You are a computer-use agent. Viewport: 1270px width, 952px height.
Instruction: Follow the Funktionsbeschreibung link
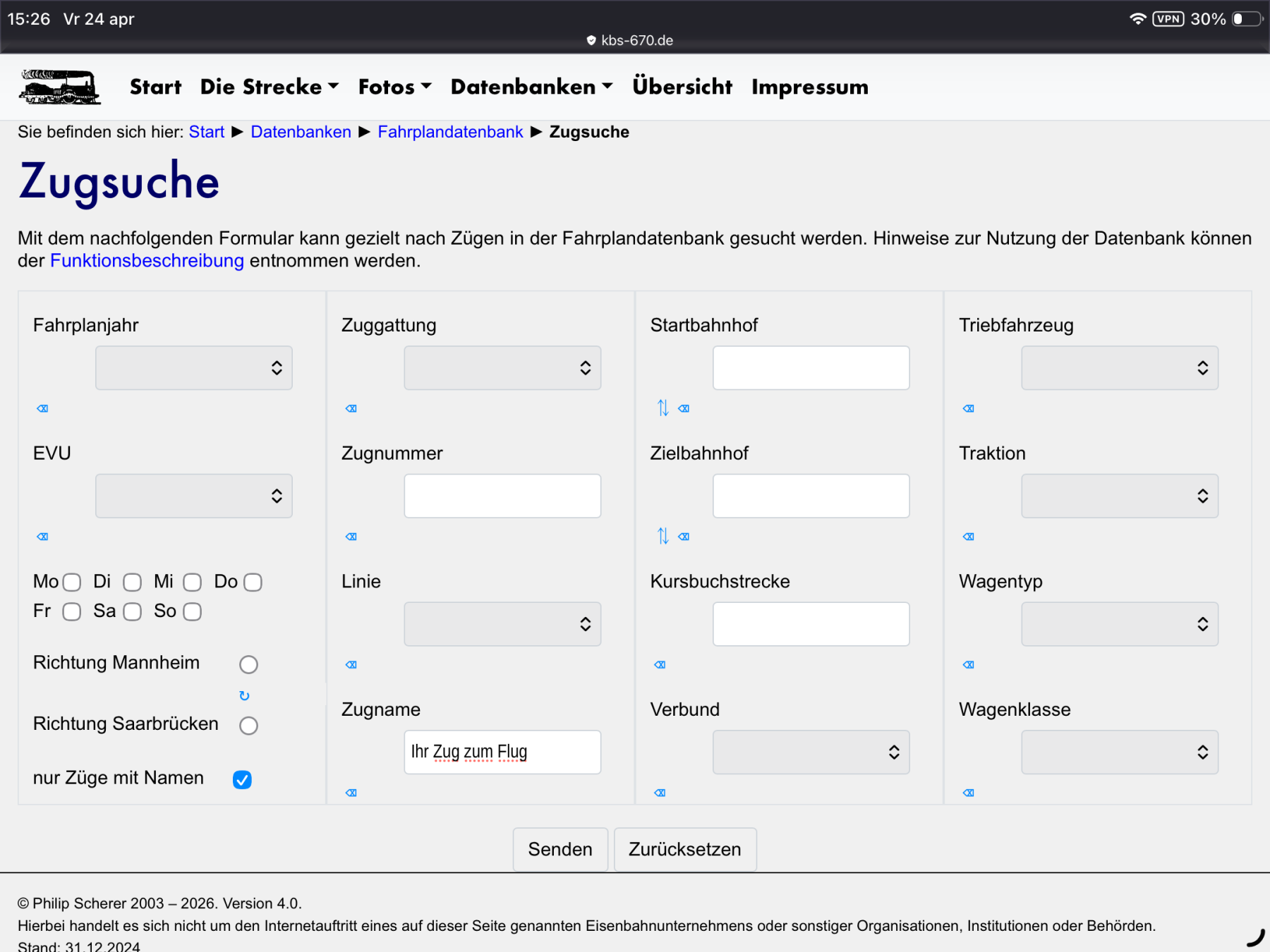point(147,261)
